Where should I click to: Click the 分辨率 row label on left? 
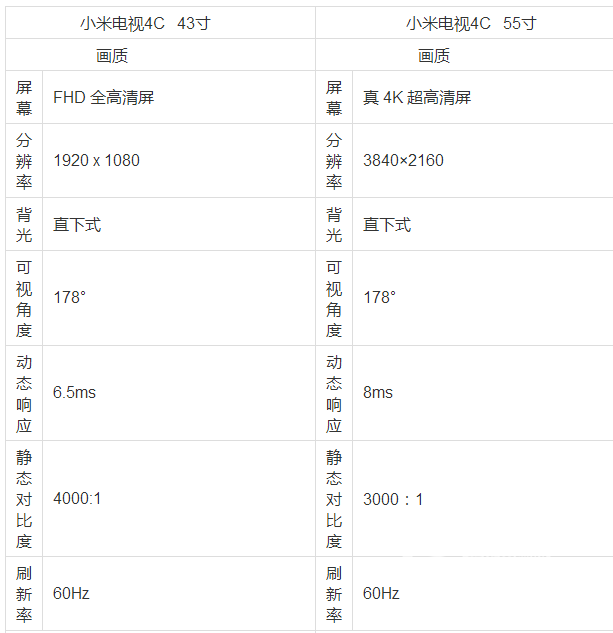(24, 161)
